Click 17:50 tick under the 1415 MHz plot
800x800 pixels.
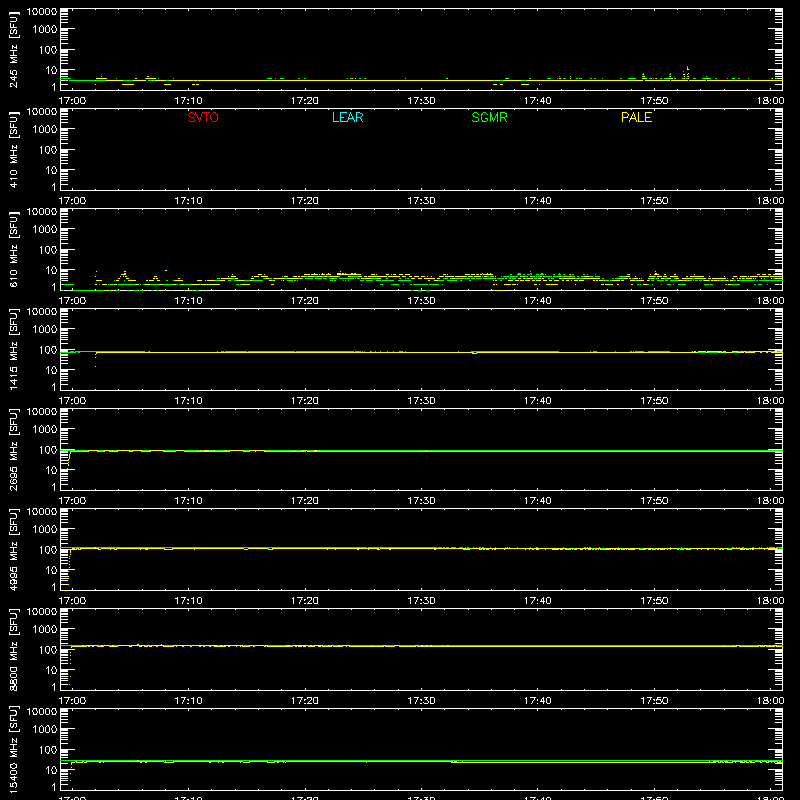point(654,401)
